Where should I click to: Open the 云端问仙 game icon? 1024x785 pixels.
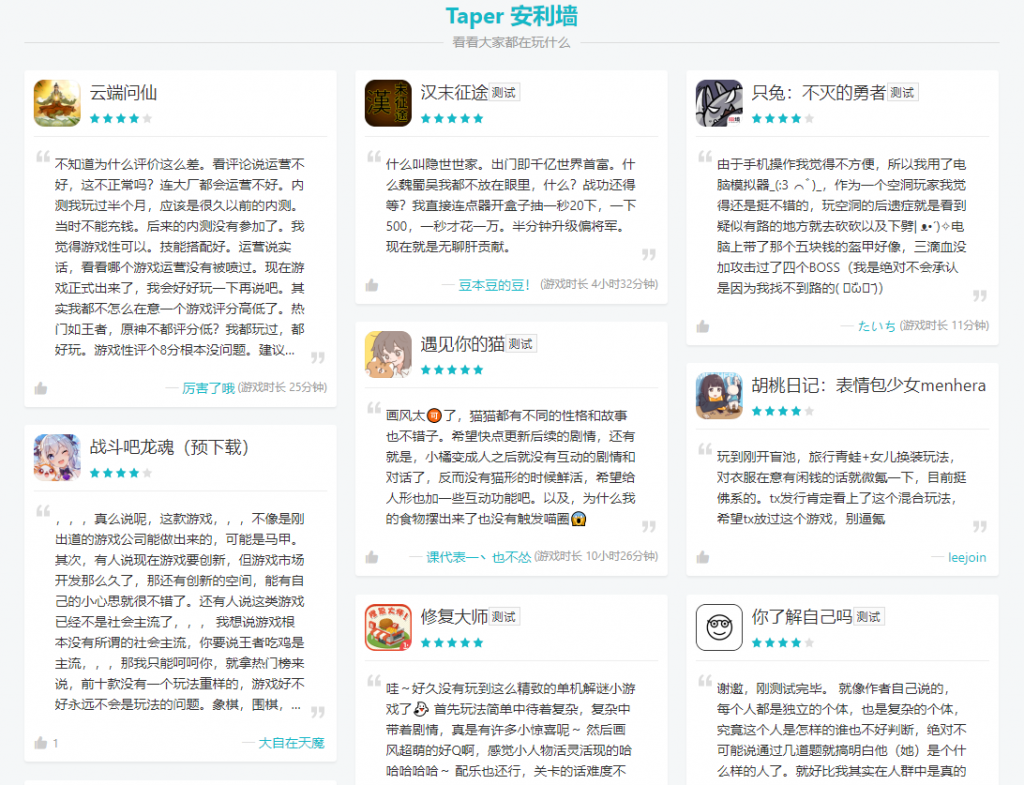(57, 103)
